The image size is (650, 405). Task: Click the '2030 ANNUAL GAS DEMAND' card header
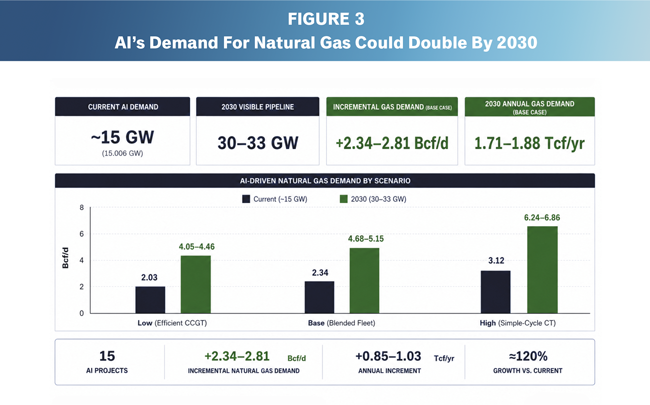pos(530,107)
